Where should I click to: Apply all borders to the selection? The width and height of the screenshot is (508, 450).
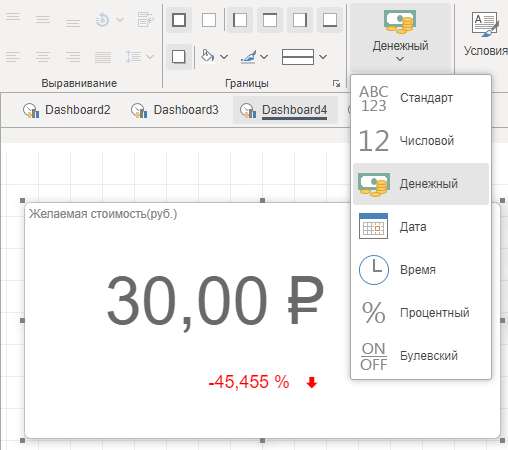point(179,20)
